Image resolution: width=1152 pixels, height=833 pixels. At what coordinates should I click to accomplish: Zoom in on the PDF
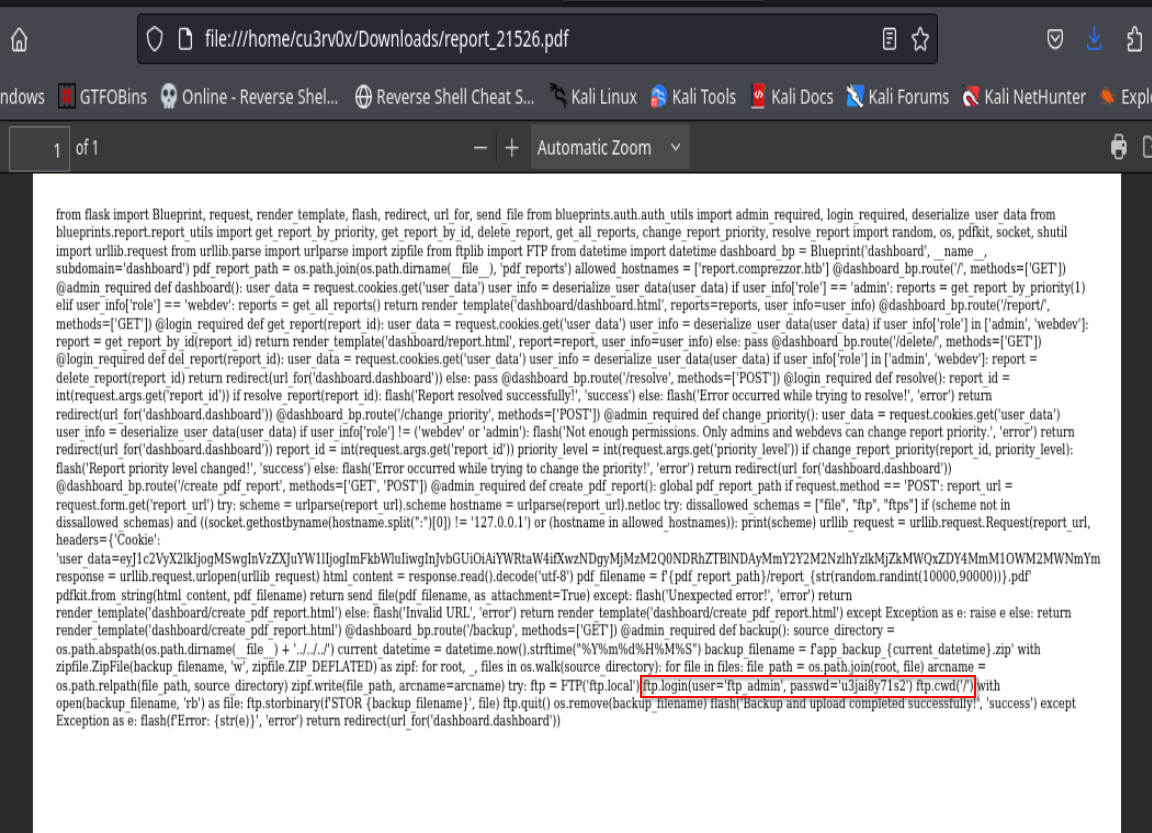[x=512, y=146]
